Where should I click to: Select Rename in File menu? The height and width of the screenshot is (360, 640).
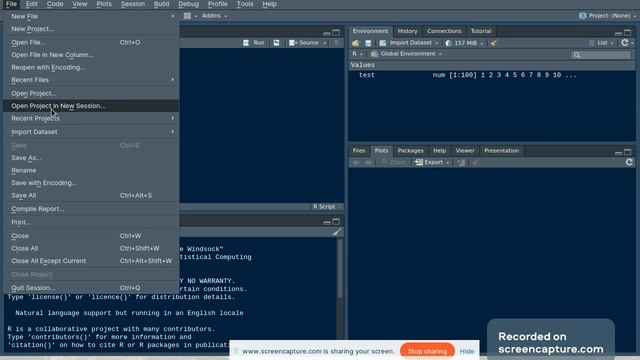[x=91, y=171]
